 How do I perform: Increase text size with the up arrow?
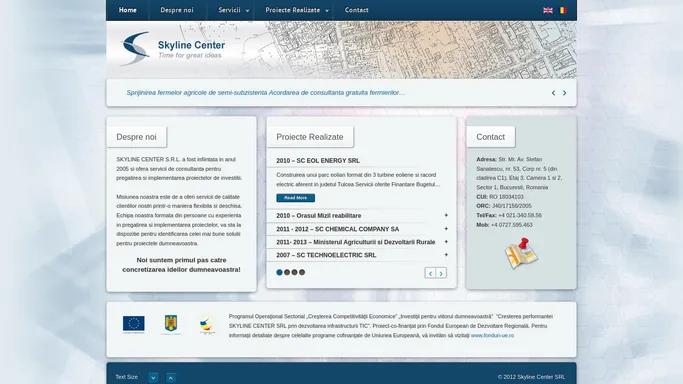click(x=171, y=378)
